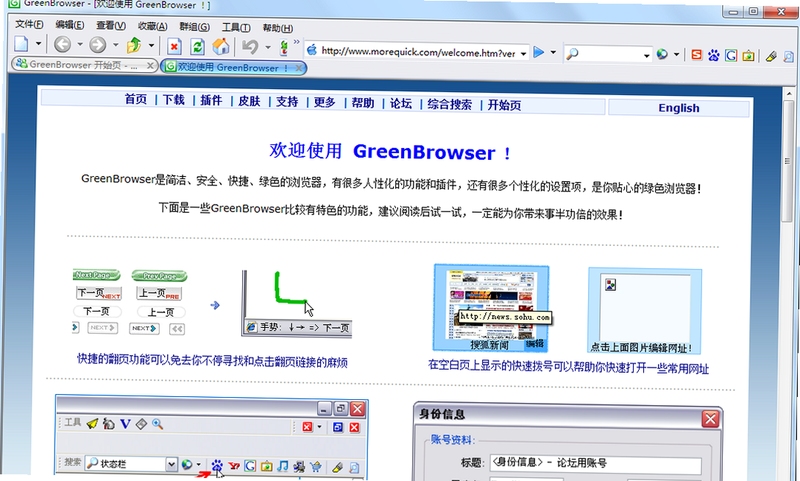
Task: Expand the search box history dropdown
Action: click(x=646, y=55)
